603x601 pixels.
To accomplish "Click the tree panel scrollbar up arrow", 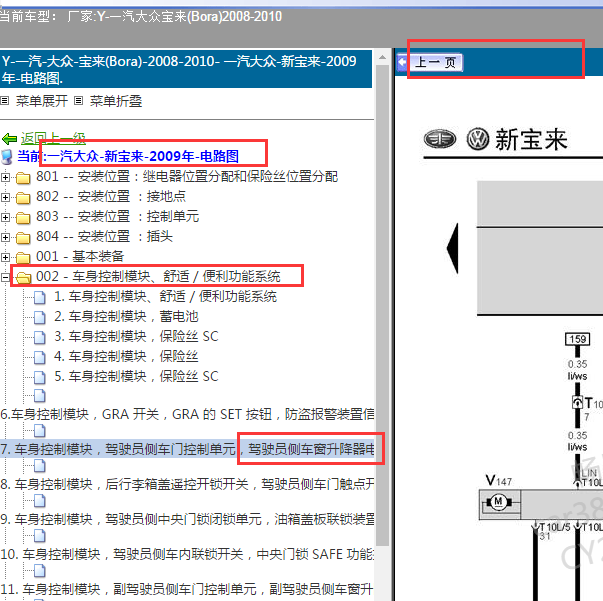I will 382,58.
